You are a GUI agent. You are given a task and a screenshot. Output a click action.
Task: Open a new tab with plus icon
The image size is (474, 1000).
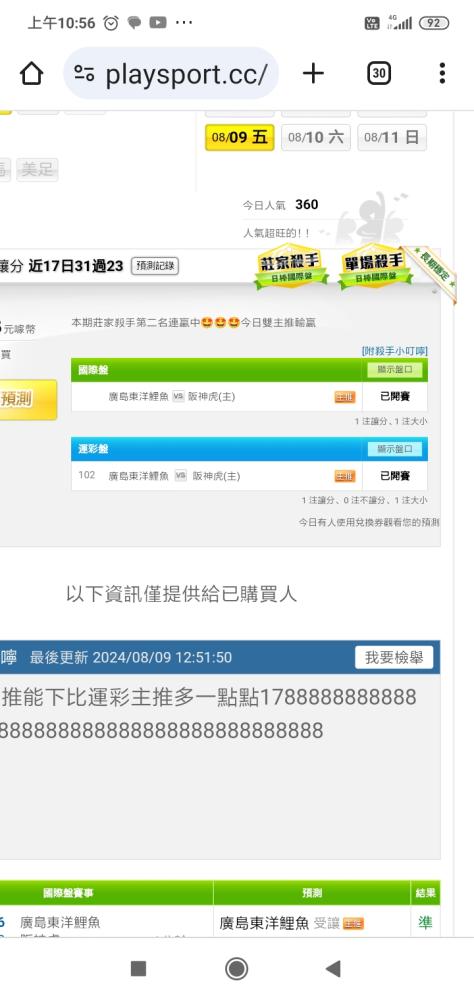(x=313, y=74)
